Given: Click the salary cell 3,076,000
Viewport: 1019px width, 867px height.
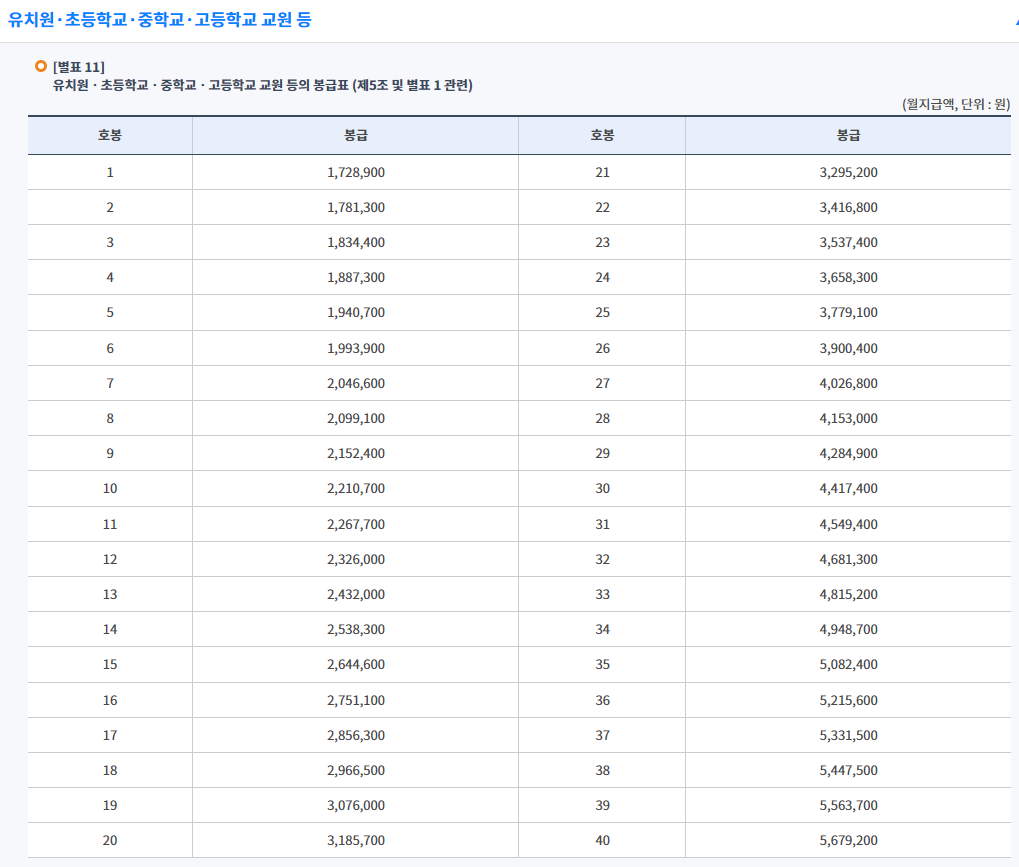Looking at the screenshot, I should pos(355,806).
